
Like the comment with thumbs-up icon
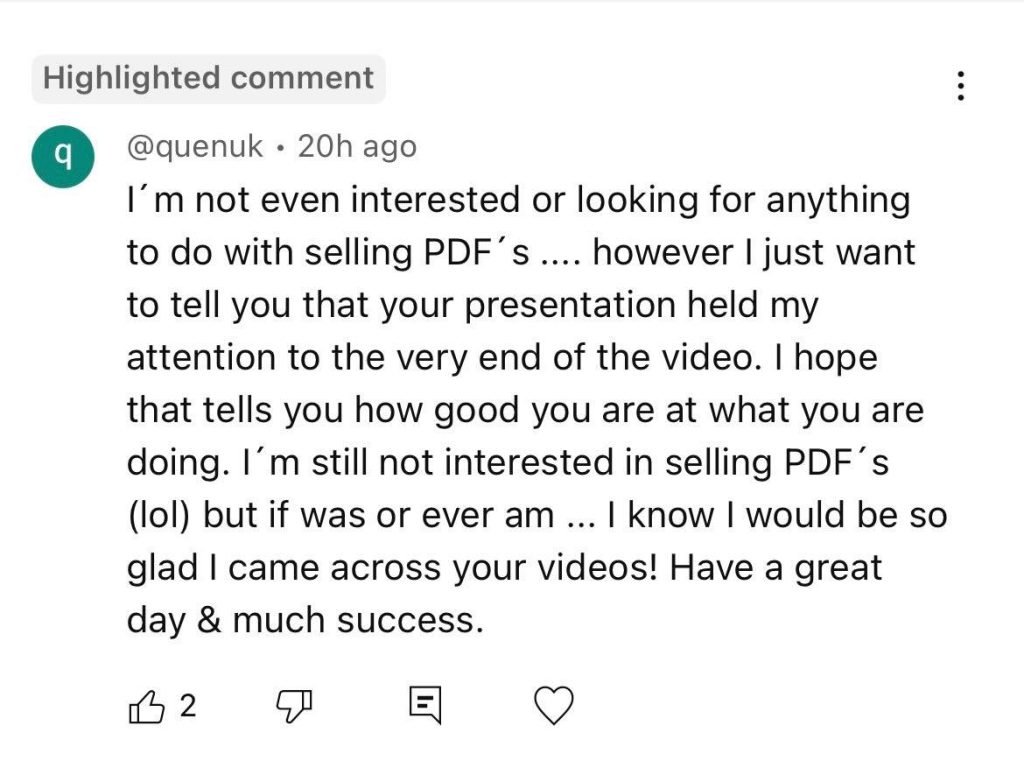146,708
